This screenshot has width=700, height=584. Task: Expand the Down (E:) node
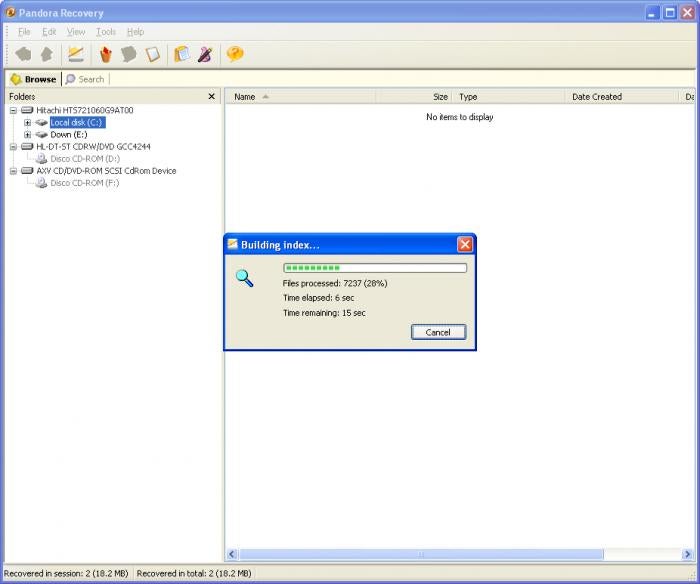(28, 134)
